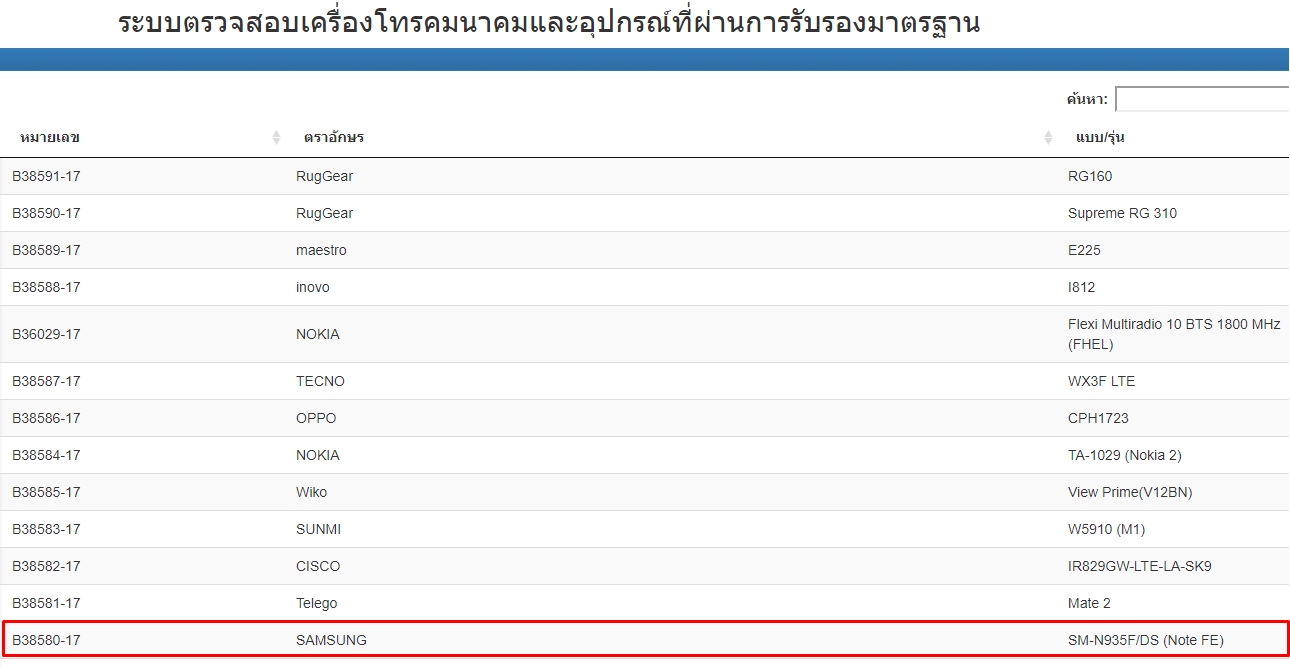Select the maestro brand cell

321,251
